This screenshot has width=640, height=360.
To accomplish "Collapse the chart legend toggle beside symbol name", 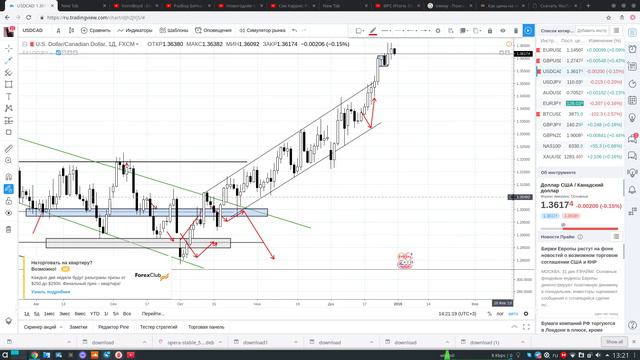I will tap(24, 44).
